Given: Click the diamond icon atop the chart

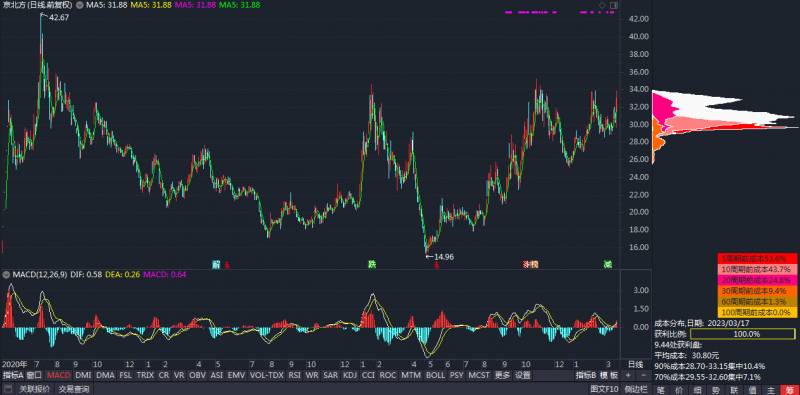Looking at the screenshot, I should (x=602, y=5).
